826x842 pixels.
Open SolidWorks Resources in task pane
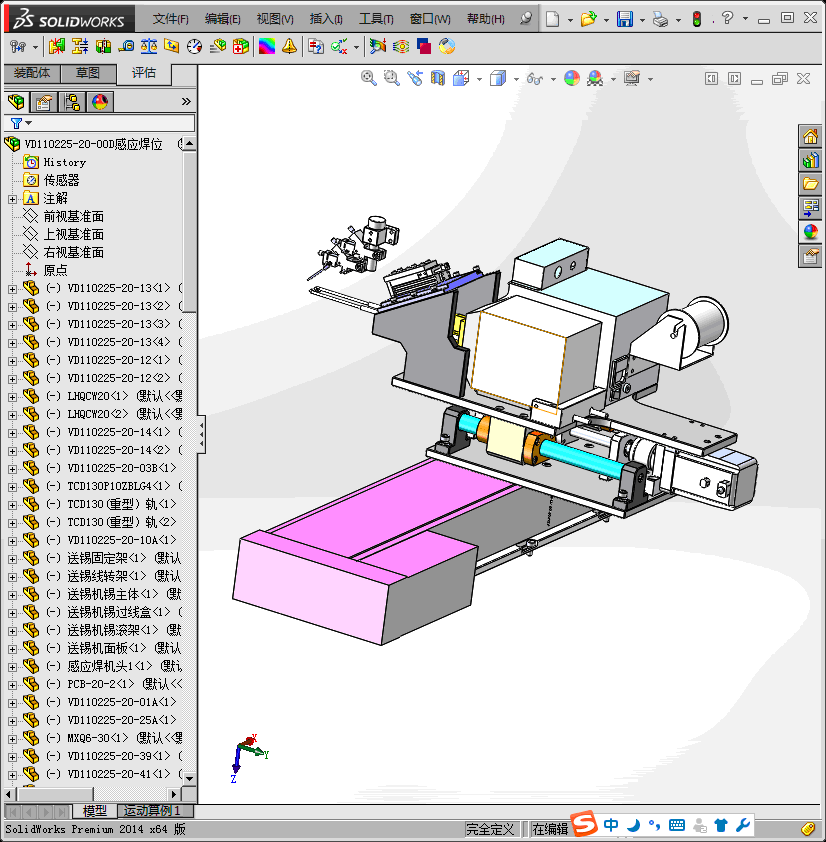(810, 137)
